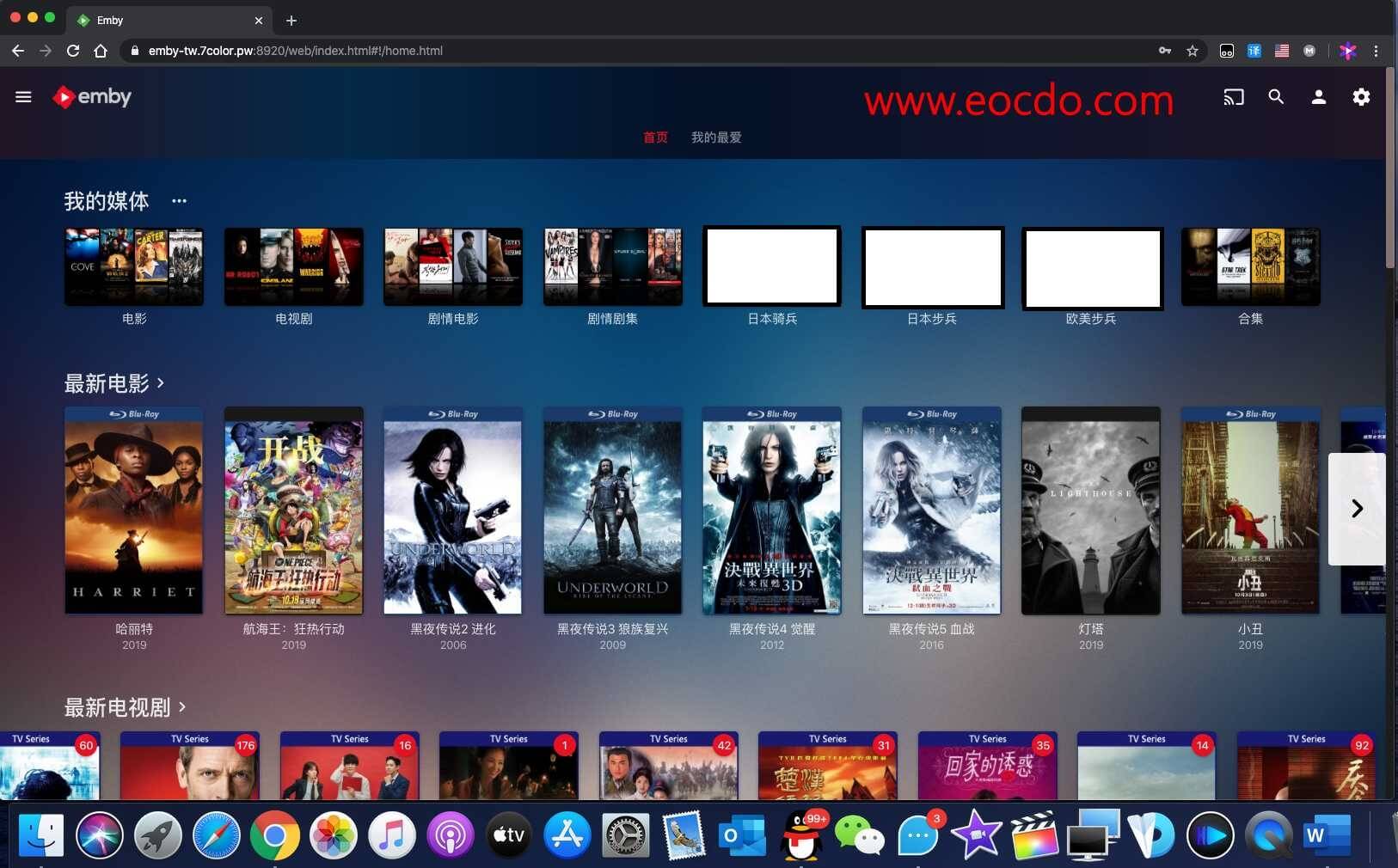Open the 航海王：狂热行动 movie poster

294,510
